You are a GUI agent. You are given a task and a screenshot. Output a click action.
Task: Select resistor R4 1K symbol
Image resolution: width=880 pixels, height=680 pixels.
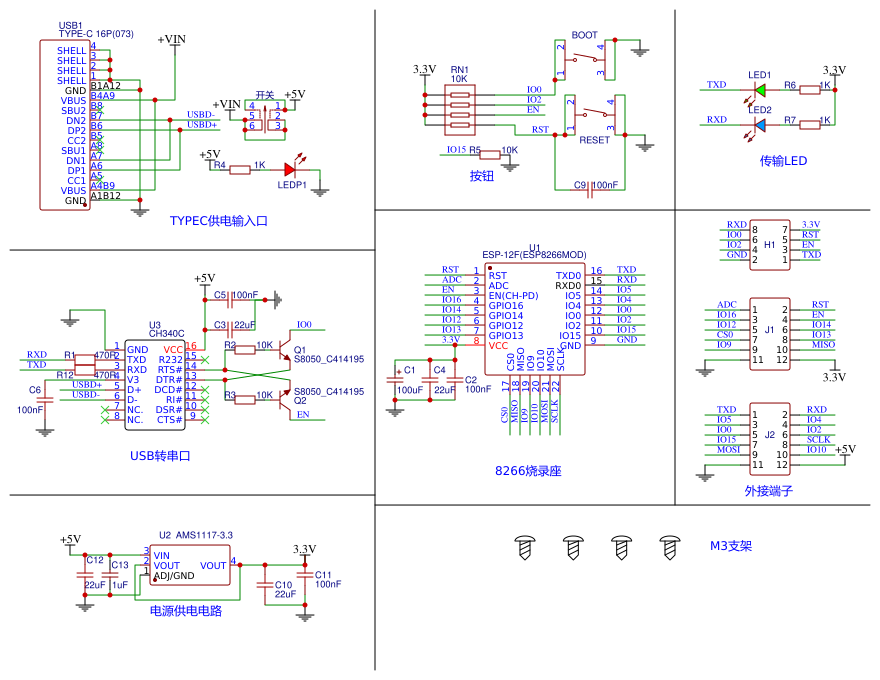click(x=240, y=169)
